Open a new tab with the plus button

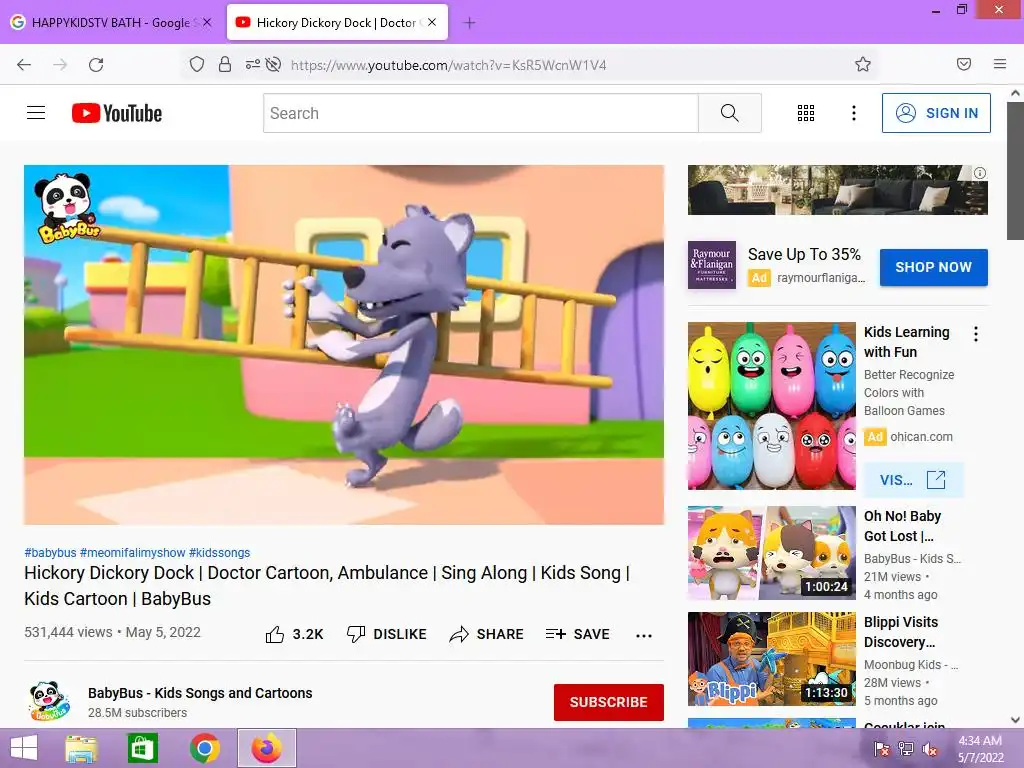click(469, 23)
